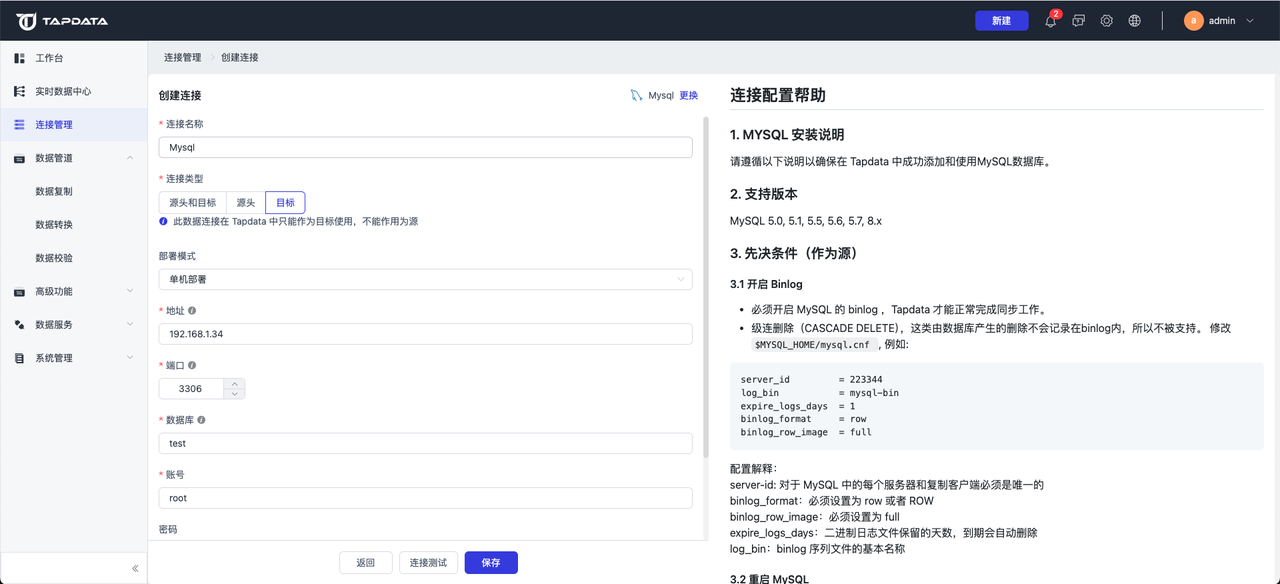Increase the port number stepper
The height and width of the screenshot is (584, 1280).
[x=235, y=383]
